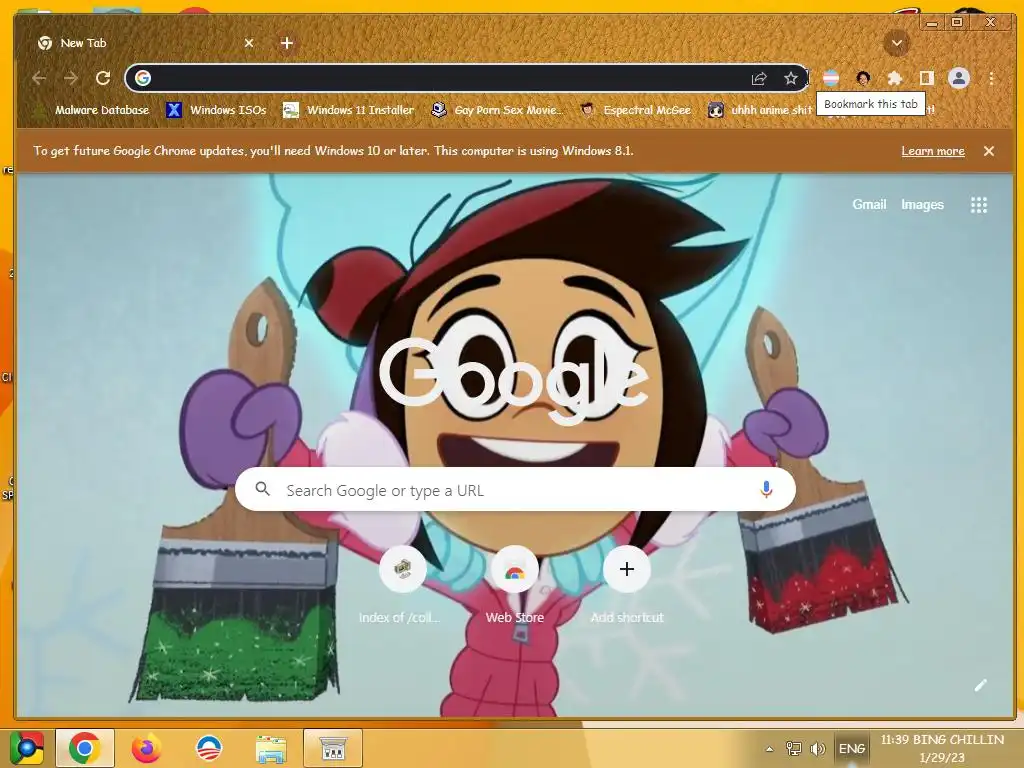Image resolution: width=1024 pixels, height=768 pixels.
Task: Open the uhhh anime bookmark
Action: pyautogui.click(x=760, y=110)
